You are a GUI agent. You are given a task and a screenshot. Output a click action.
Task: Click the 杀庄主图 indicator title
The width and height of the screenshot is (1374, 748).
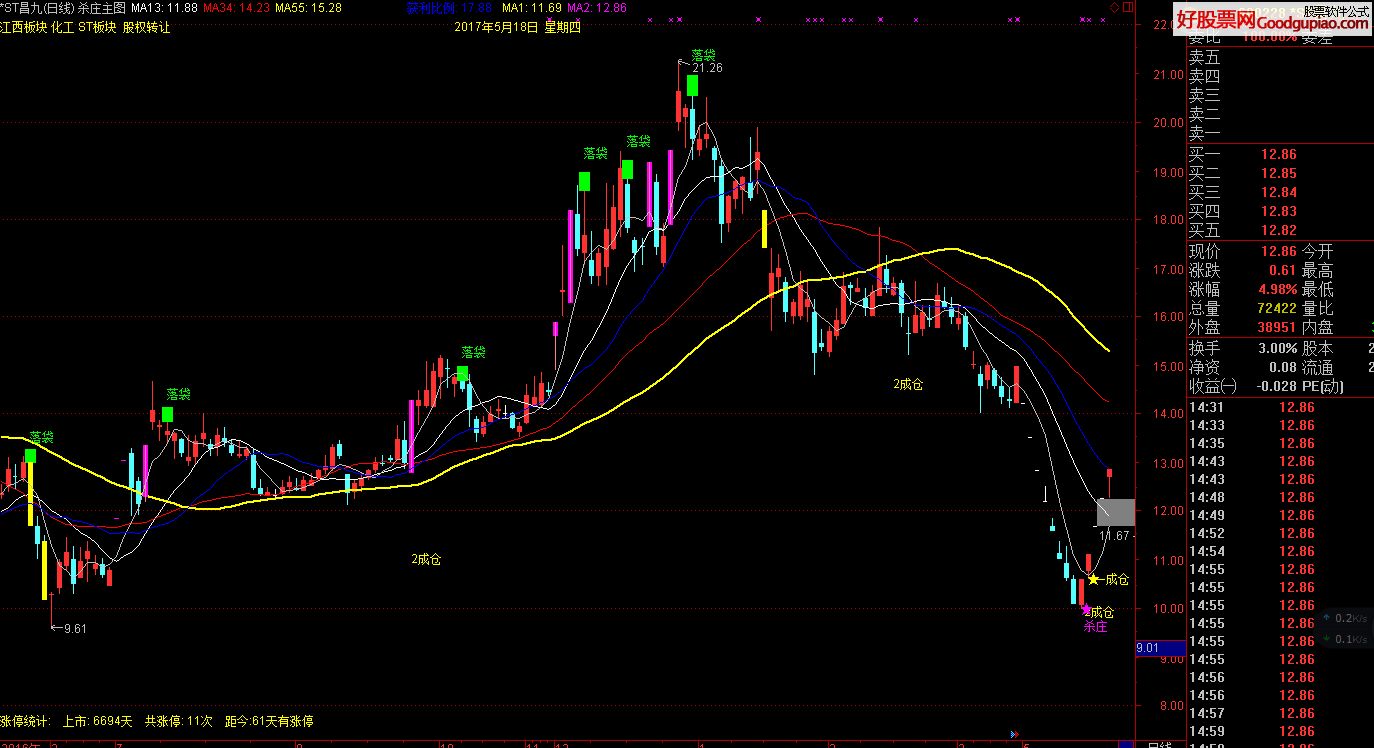click(102, 7)
